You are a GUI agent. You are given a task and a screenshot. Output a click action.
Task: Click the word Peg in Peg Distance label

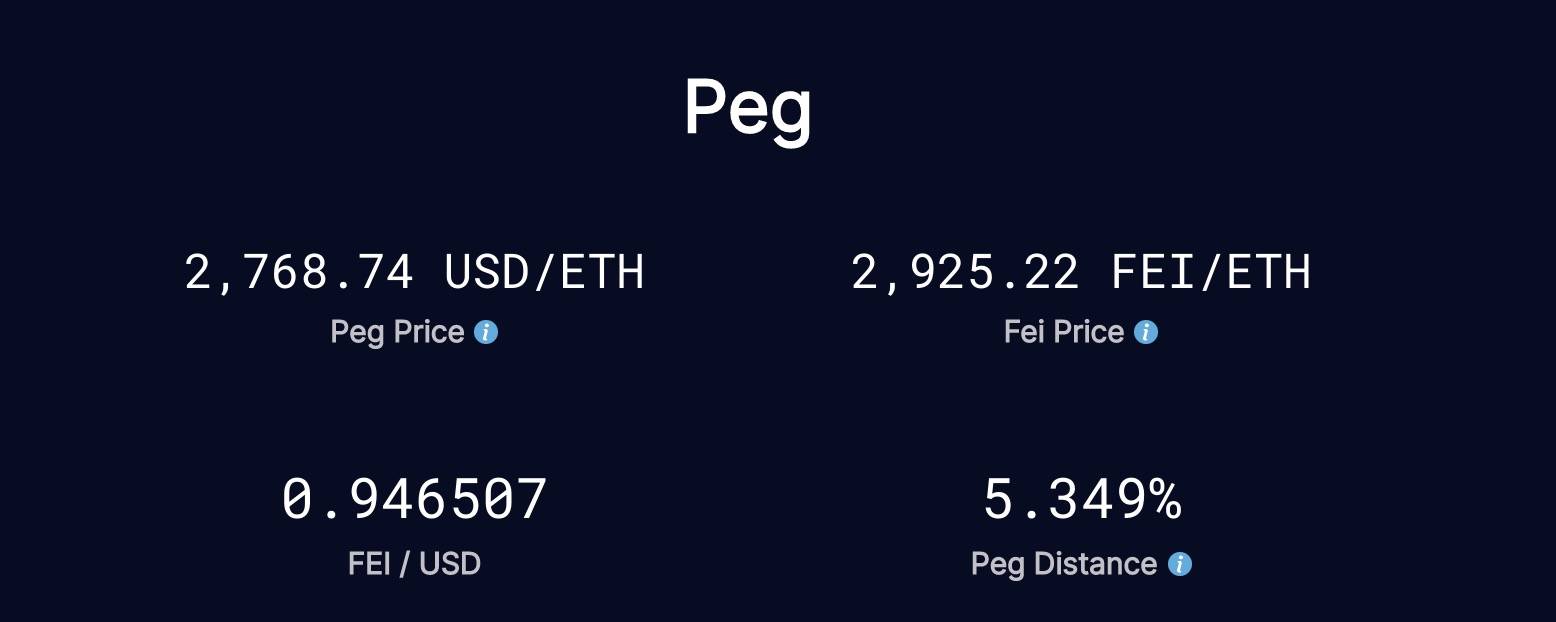pos(998,564)
